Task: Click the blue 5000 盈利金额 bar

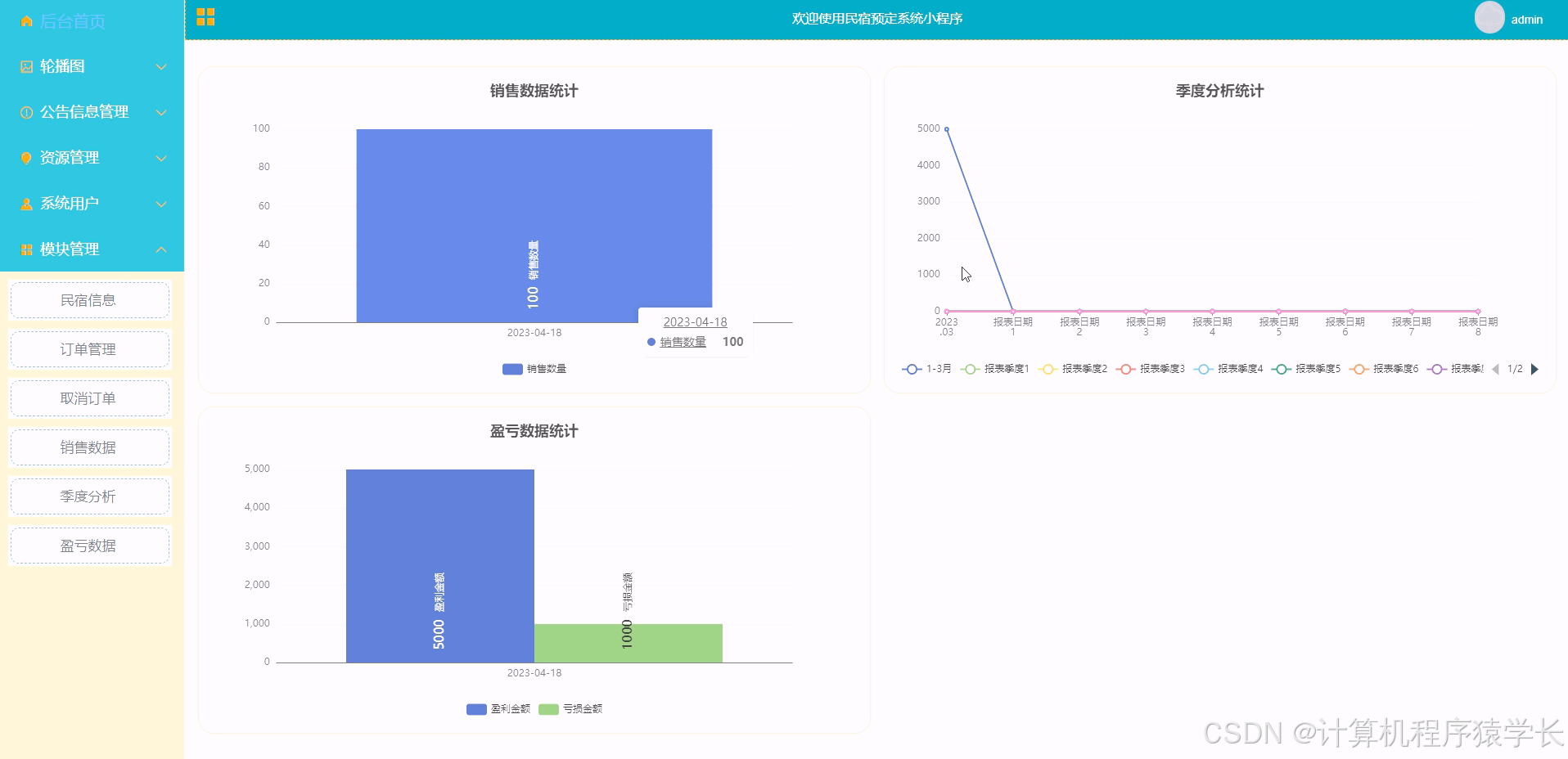Action: click(440, 566)
